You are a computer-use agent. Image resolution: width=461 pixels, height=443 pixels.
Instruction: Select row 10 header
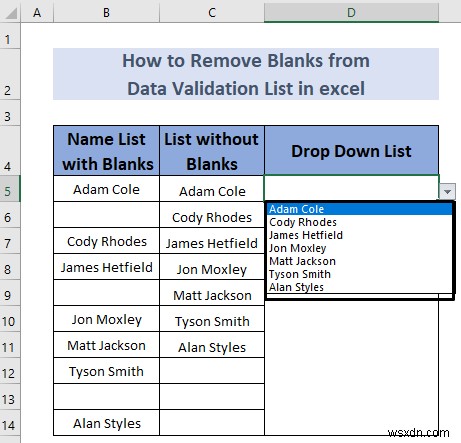tap(10, 319)
